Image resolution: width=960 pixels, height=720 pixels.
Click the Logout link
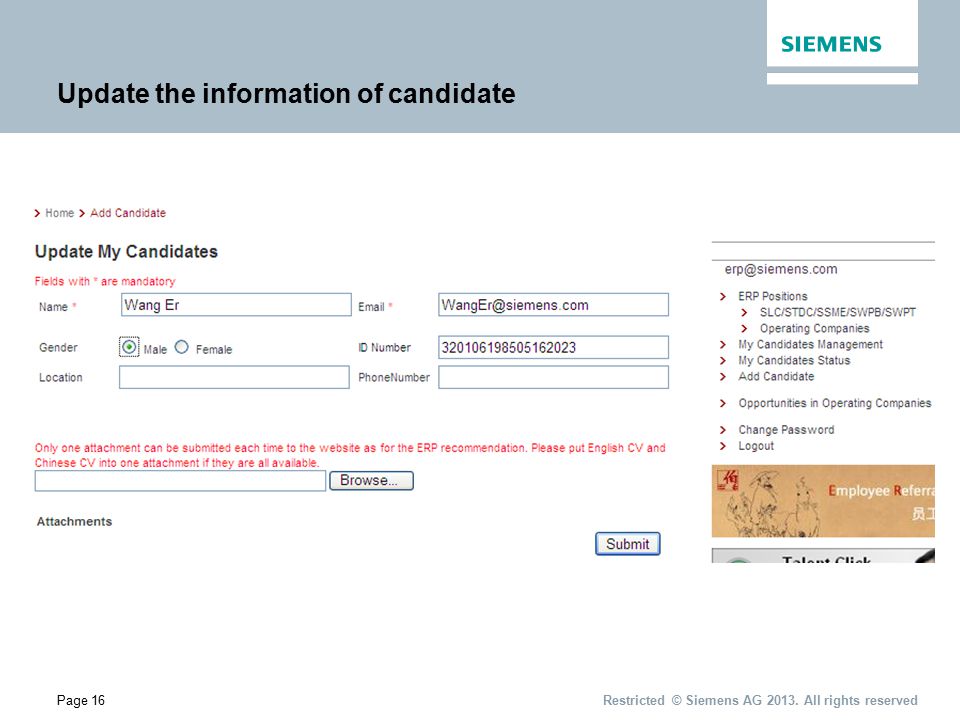pos(756,446)
